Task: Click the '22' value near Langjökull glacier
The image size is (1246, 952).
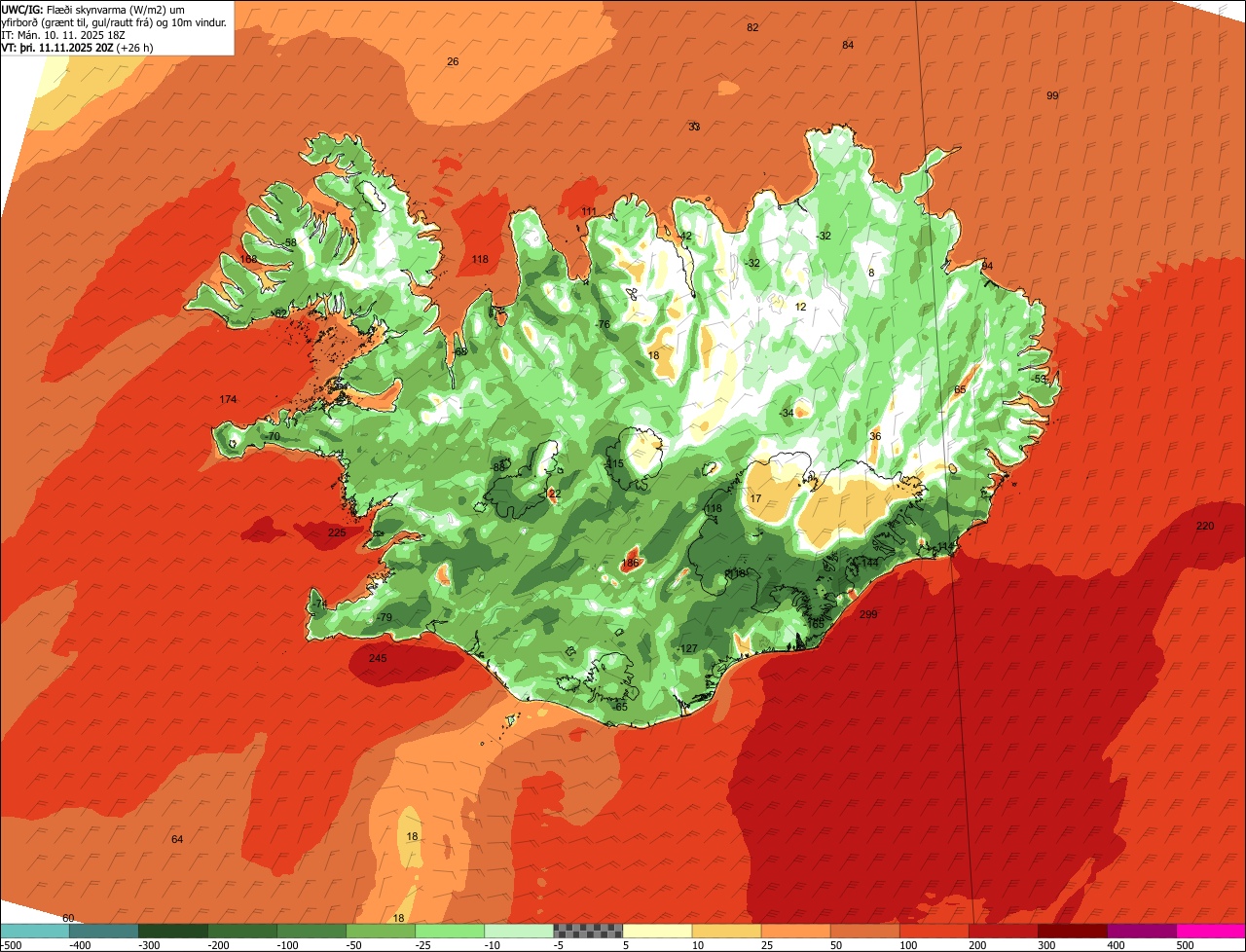Action: tap(555, 494)
